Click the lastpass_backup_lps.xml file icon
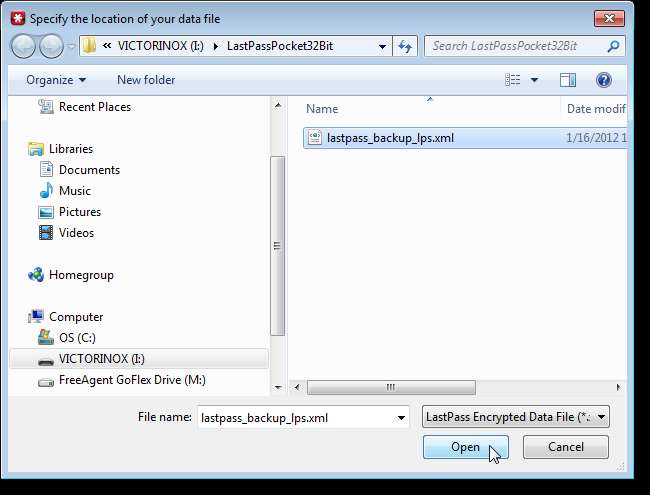 pos(315,137)
